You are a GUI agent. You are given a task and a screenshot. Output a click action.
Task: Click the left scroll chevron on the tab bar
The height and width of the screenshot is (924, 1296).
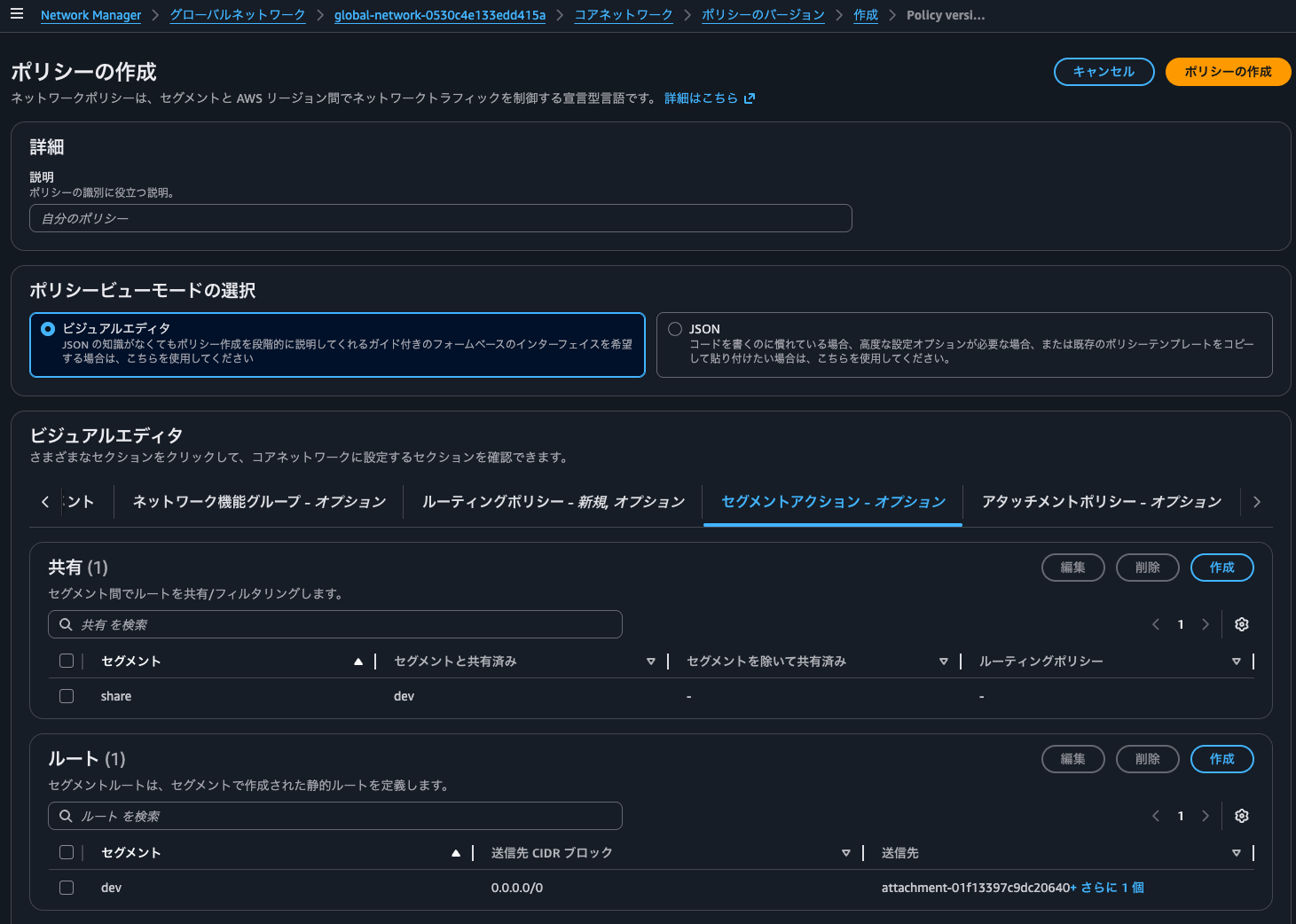[45, 501]
